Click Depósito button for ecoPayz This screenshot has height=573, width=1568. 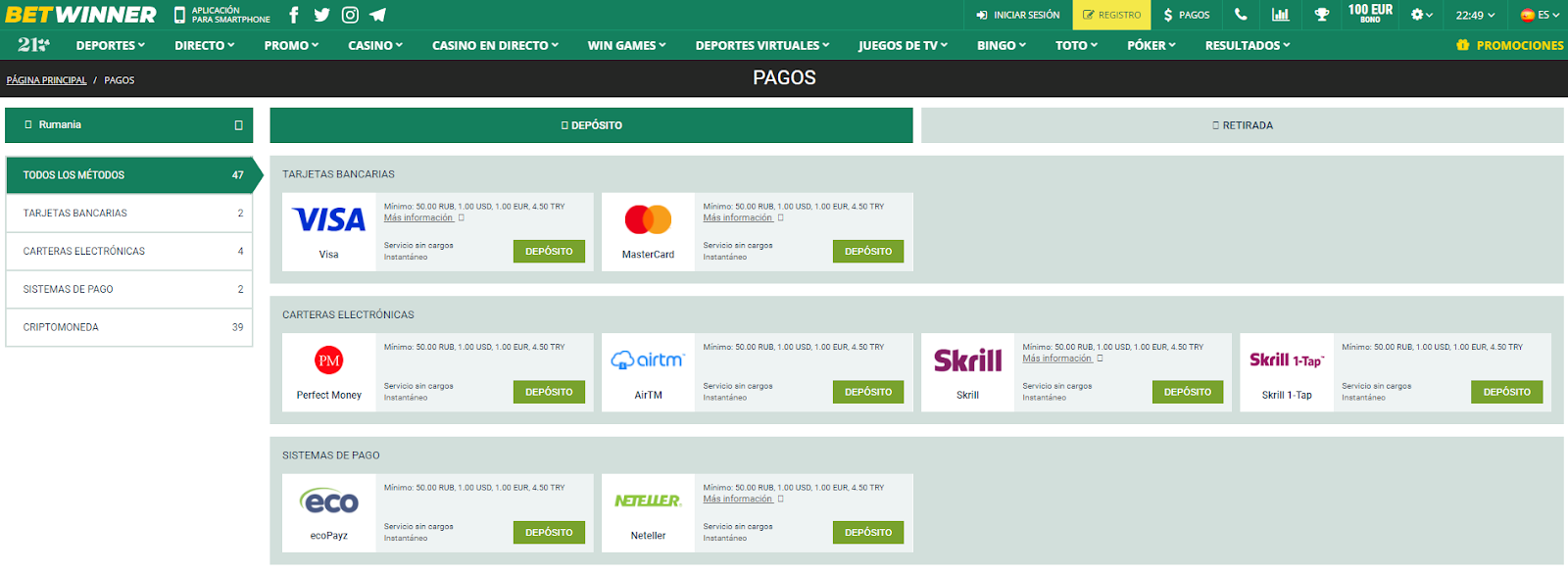(x=549, y=533)
